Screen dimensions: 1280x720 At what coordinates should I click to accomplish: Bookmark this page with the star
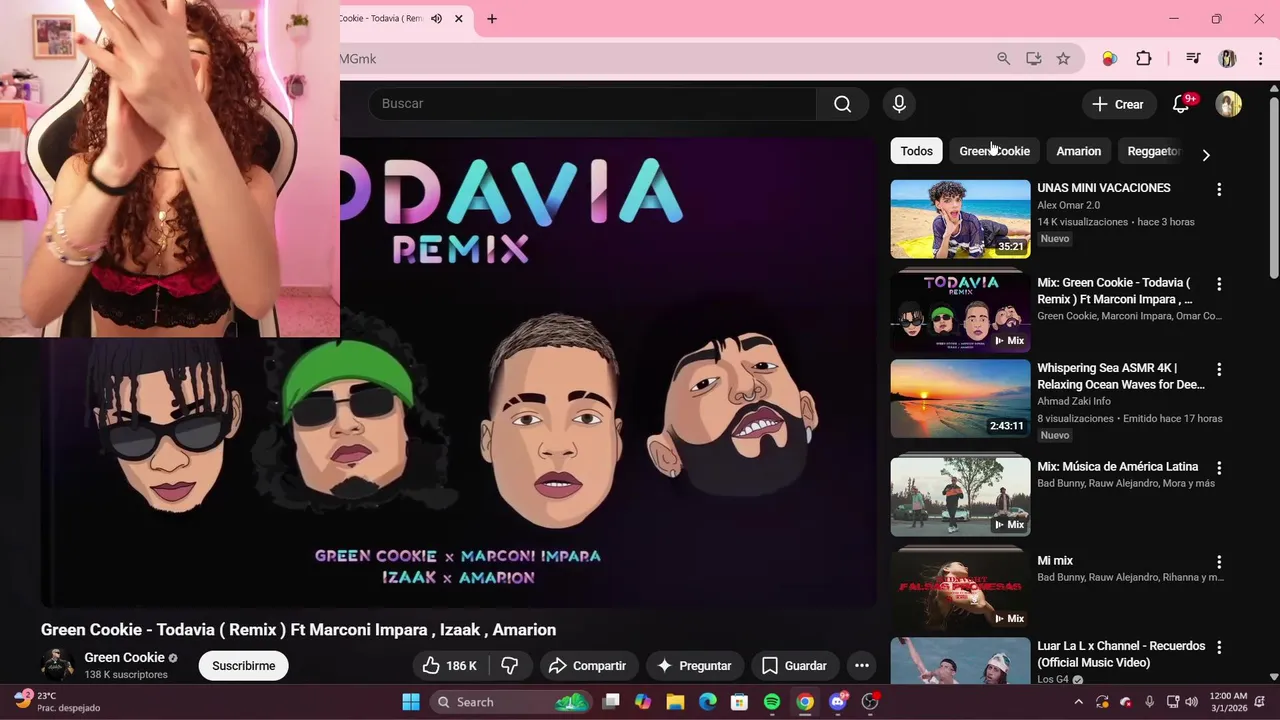pyautogui.click(x=1063, y=59)
